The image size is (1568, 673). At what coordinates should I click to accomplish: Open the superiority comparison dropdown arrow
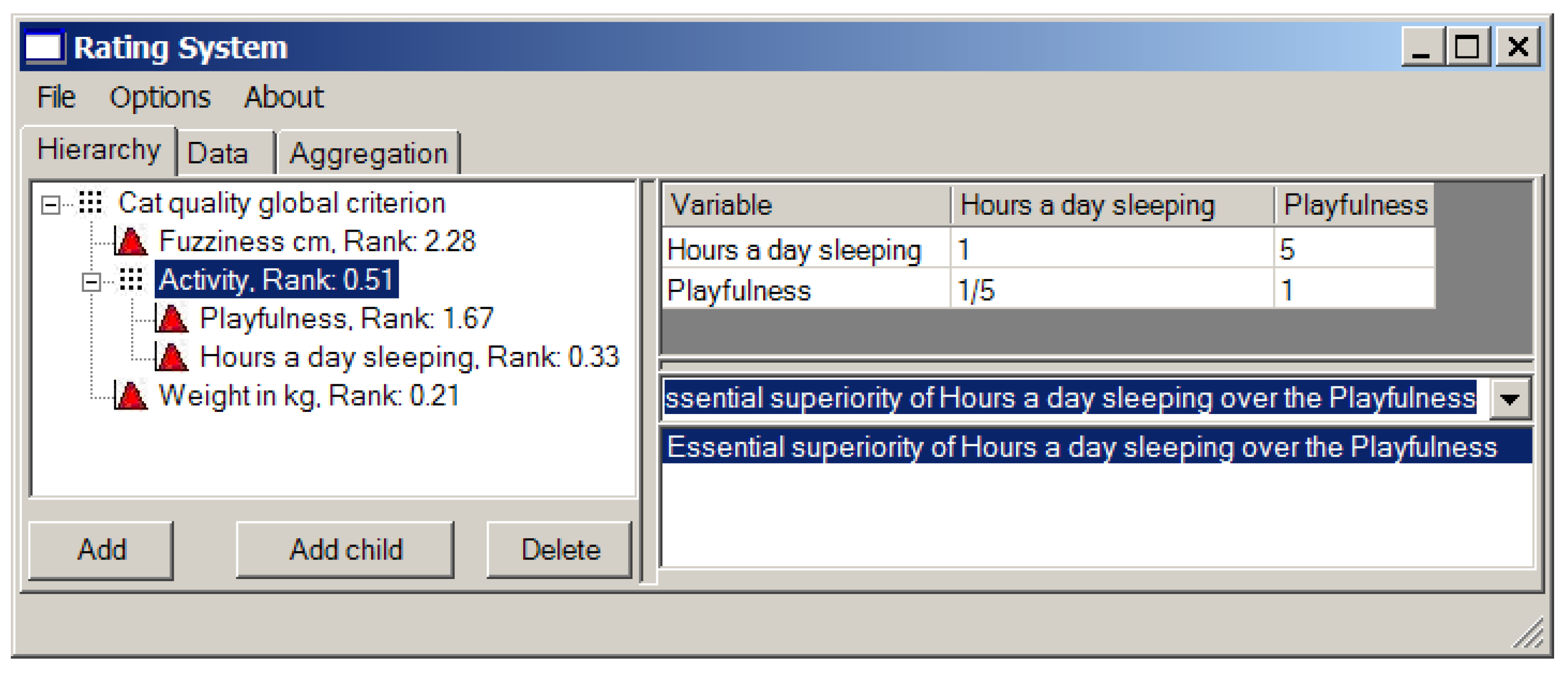[x=1509, y=399]
